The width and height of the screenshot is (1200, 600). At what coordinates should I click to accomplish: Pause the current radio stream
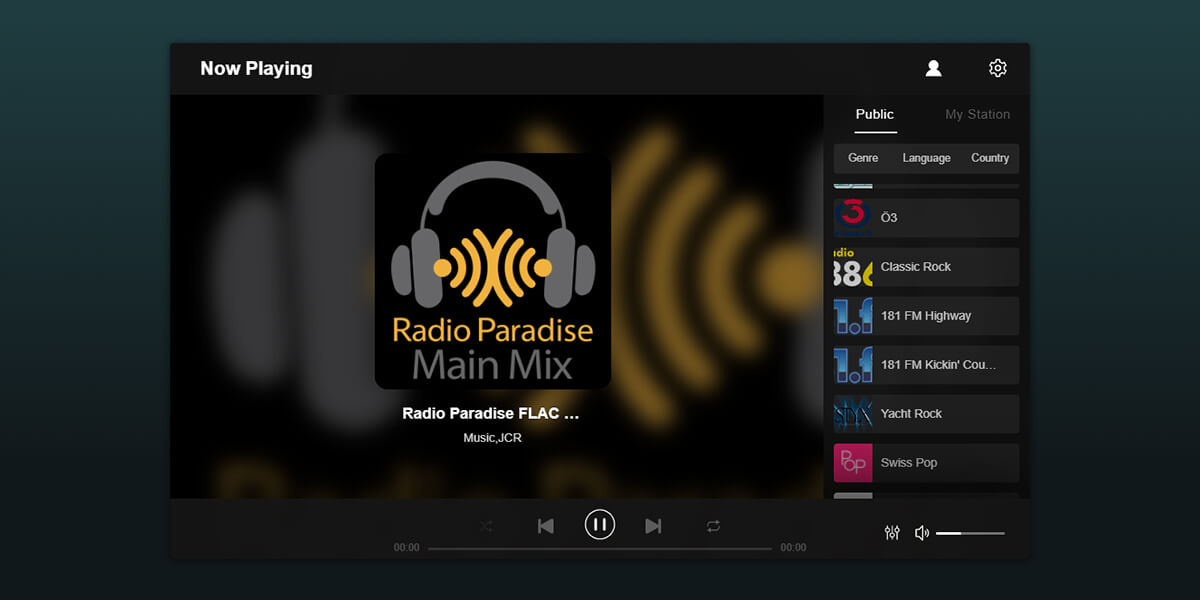coord(600,524)
